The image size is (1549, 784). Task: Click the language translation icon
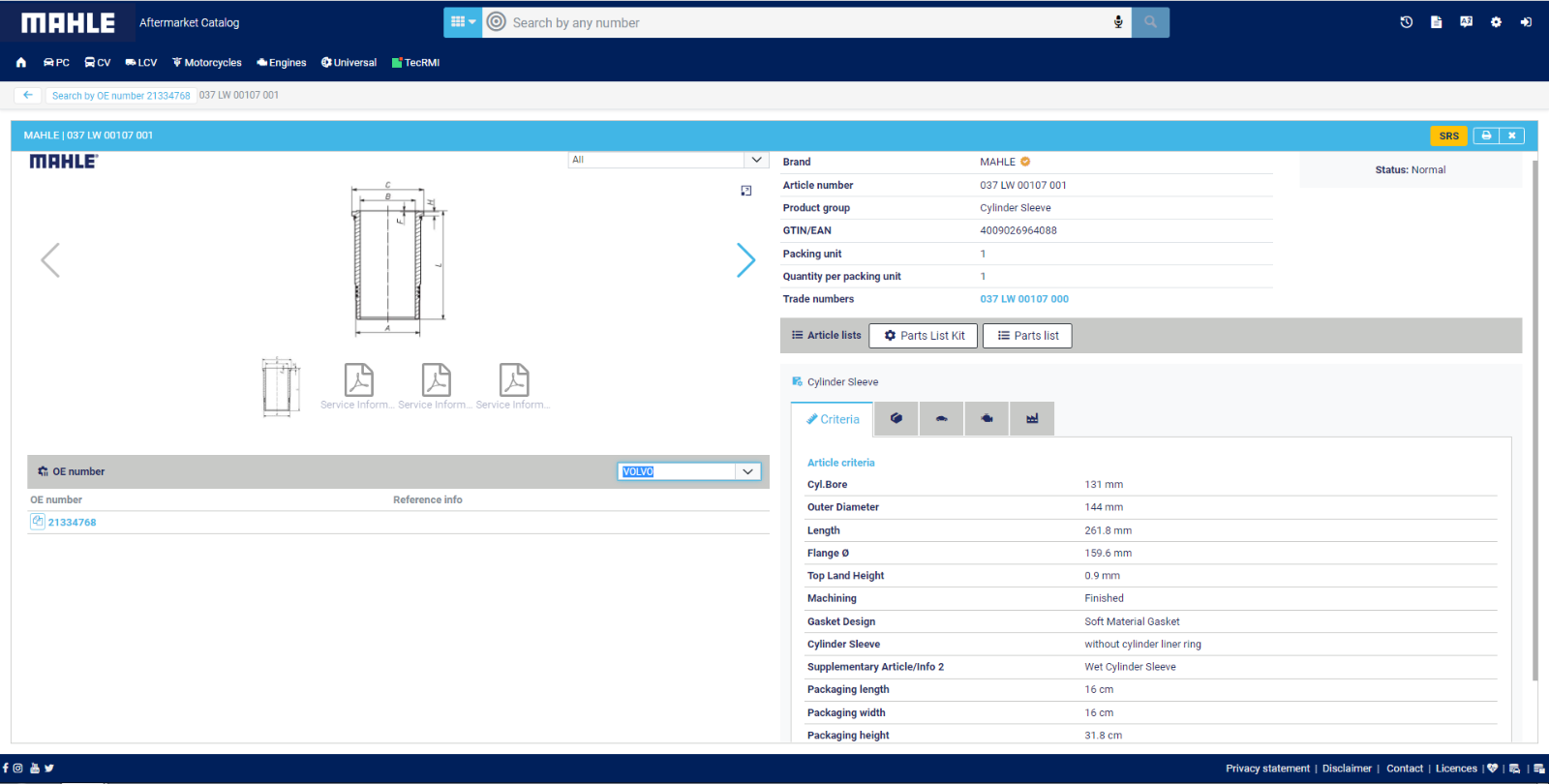pos(1466,22)
